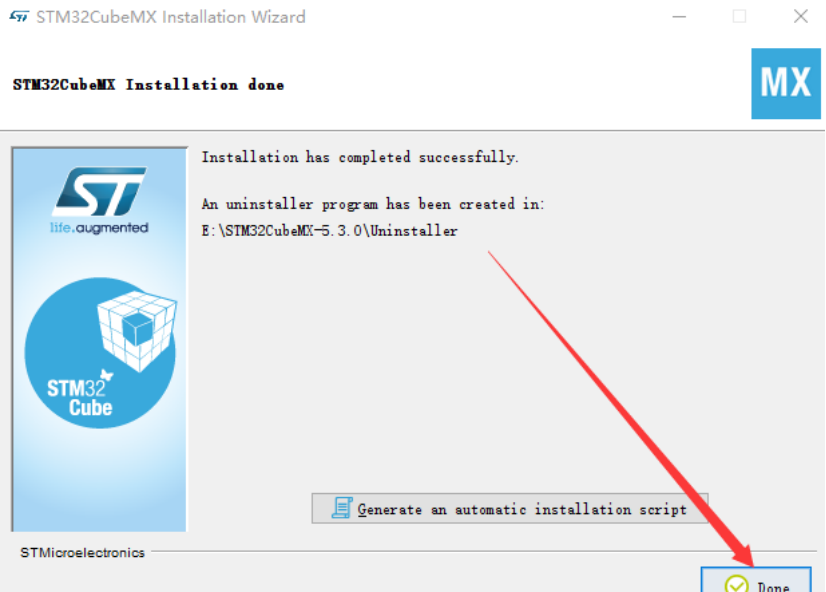
Task: Minimize the installation wizard window
Action: [679, 16]
